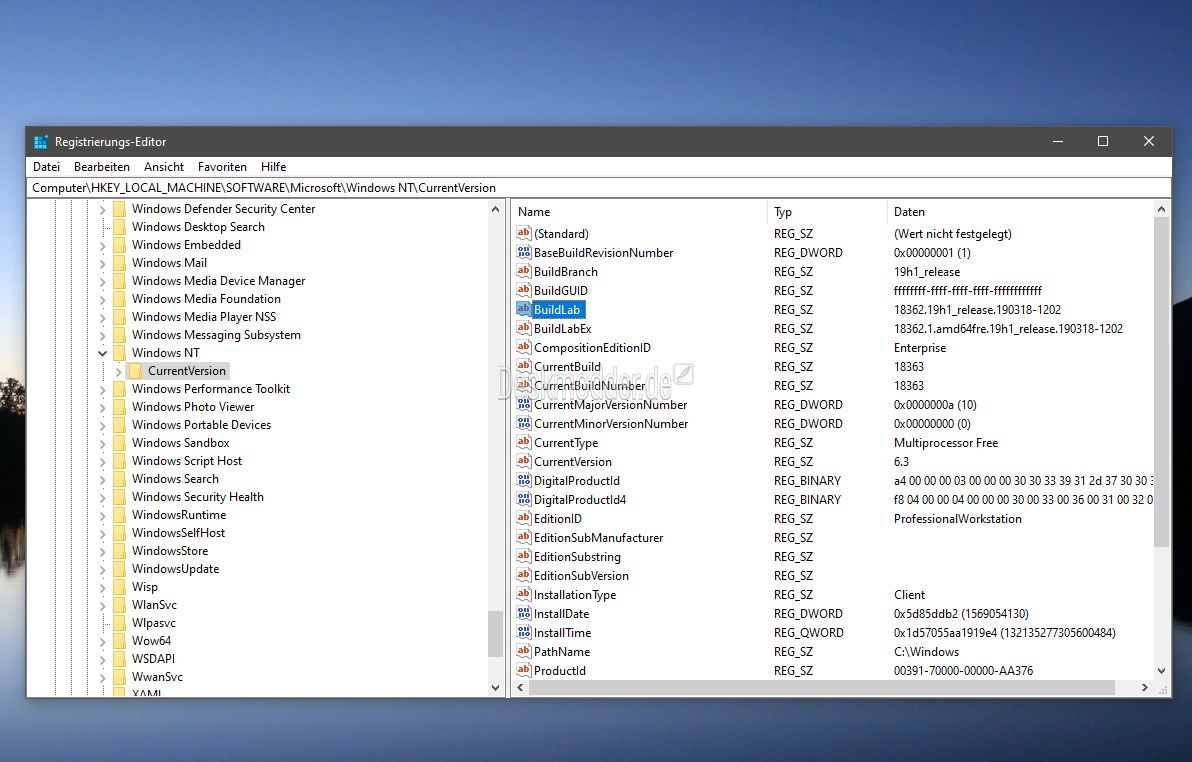Click the data cell 'Multiprocessor Free'

click(x=946, y=443)
